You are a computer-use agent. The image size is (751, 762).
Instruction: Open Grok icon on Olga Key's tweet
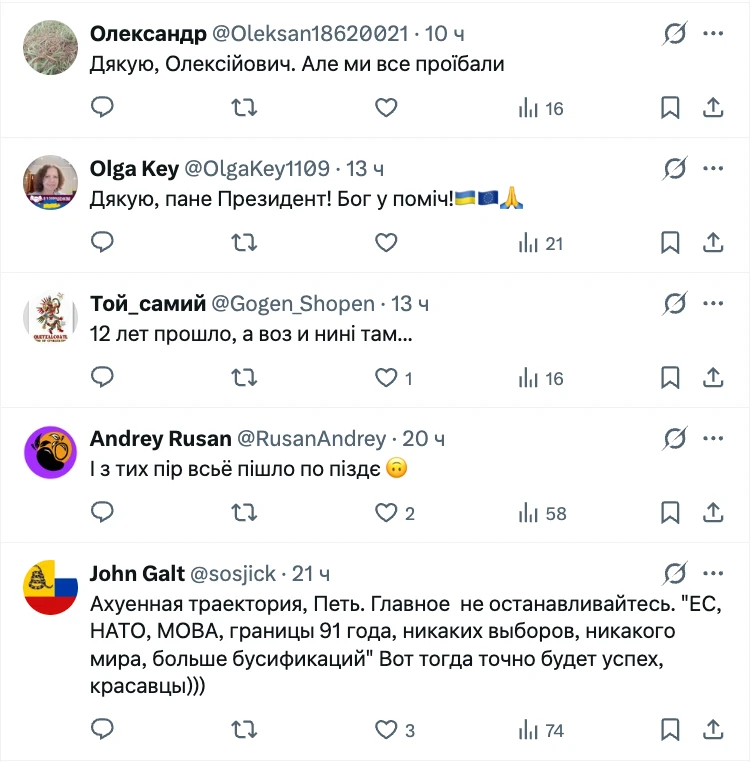pyautogui.click(x=675, y=169)
